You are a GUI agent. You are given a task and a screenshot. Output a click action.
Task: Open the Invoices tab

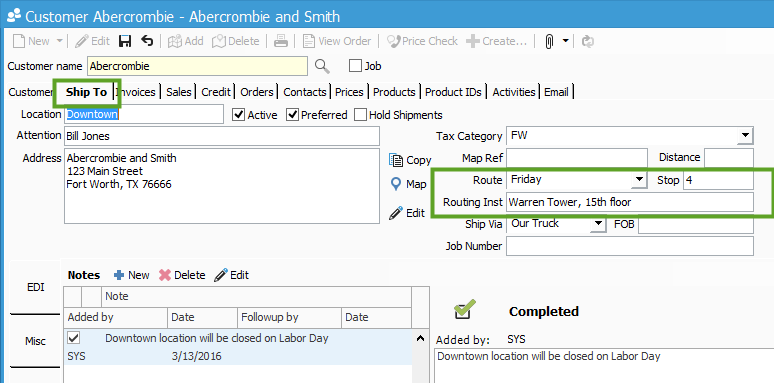tap(137, 92)
